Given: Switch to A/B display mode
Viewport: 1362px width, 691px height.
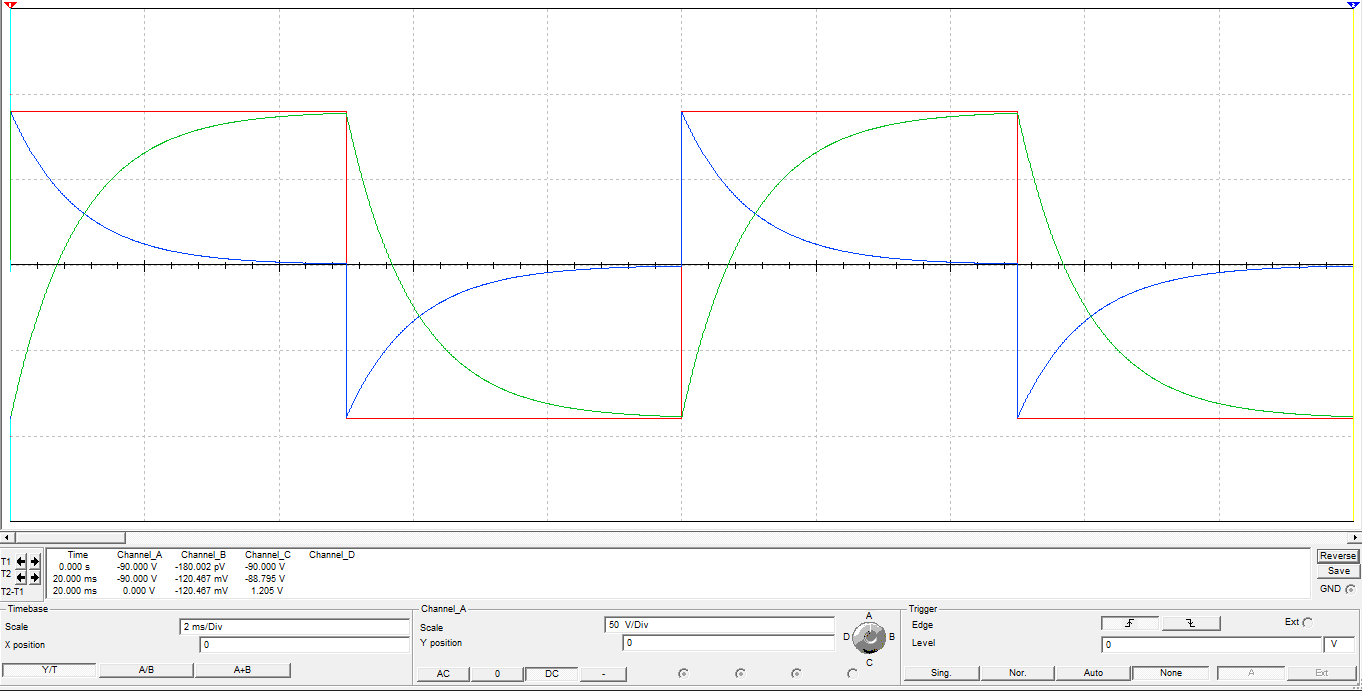Looking at the screenshot, I should (x=146, y=670).
